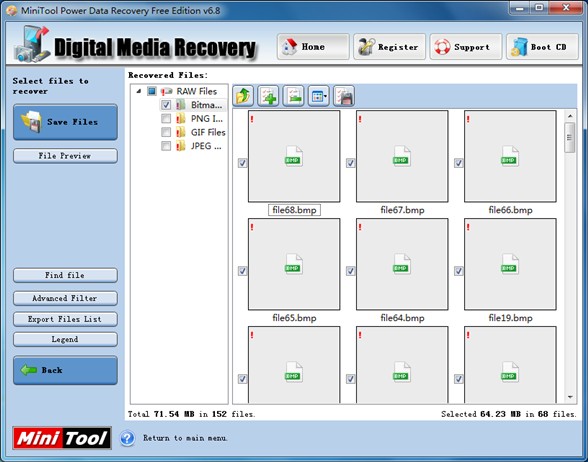Select the Bitma... folder in tree
Screen dimensions: 588x462
pyautogui.click(x=206, y=105)
